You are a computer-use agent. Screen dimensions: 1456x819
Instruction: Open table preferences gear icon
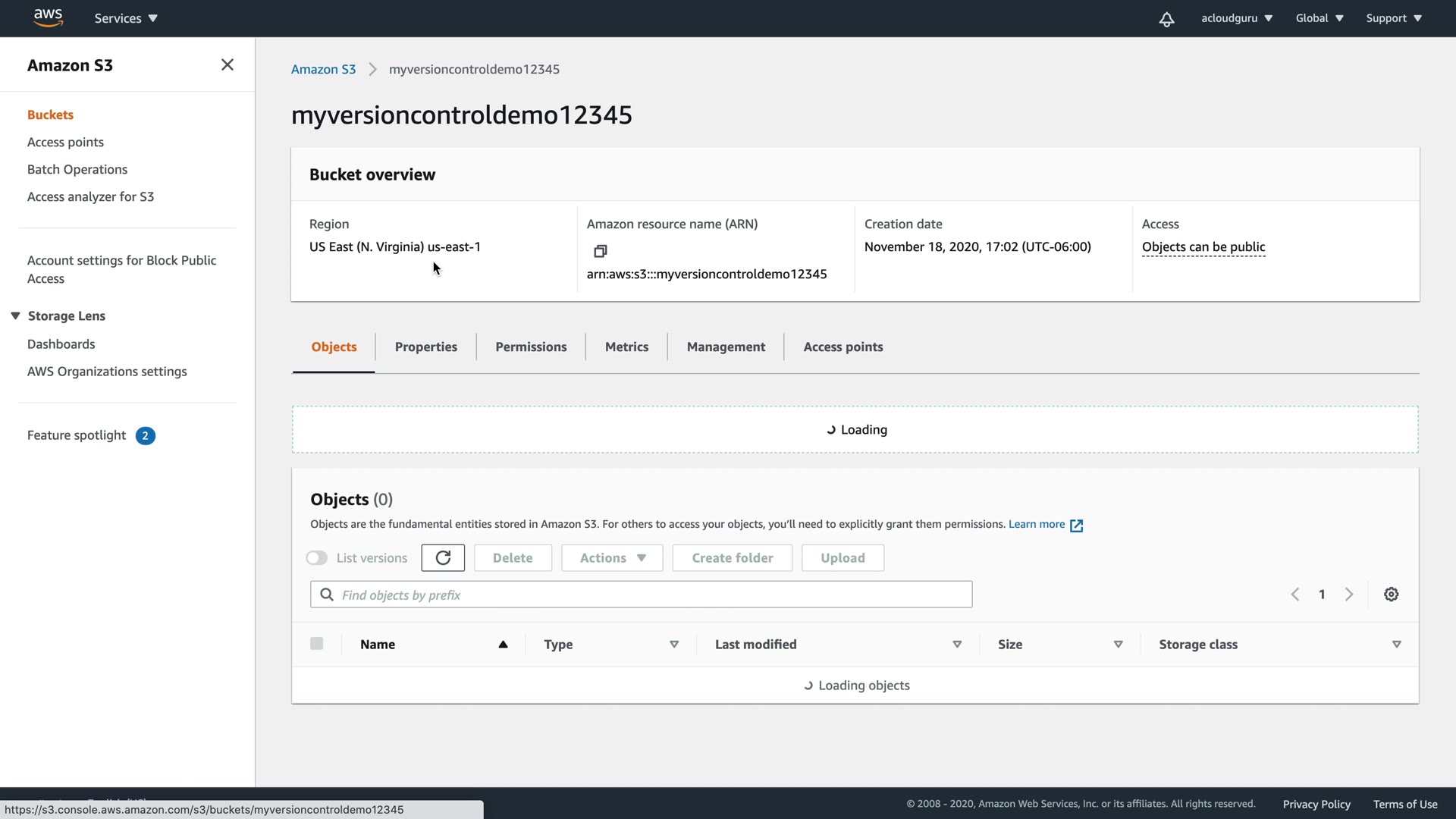pyautogui.click(x=1391, y=595)
